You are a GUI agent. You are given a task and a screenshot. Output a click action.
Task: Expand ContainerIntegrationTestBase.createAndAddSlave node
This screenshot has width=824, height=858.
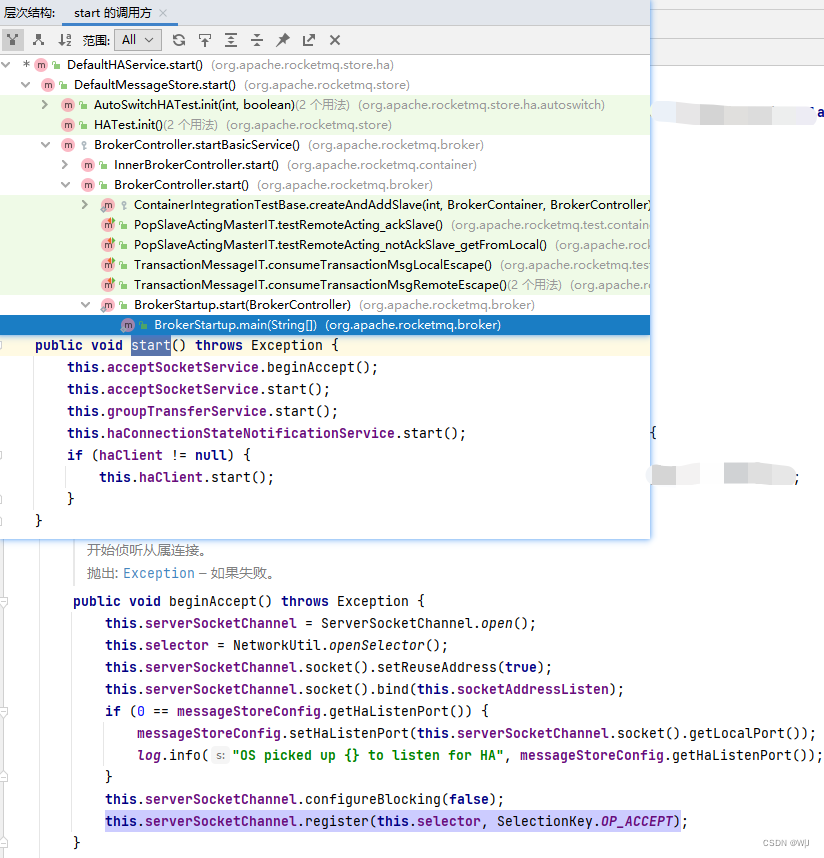(85, 205)
